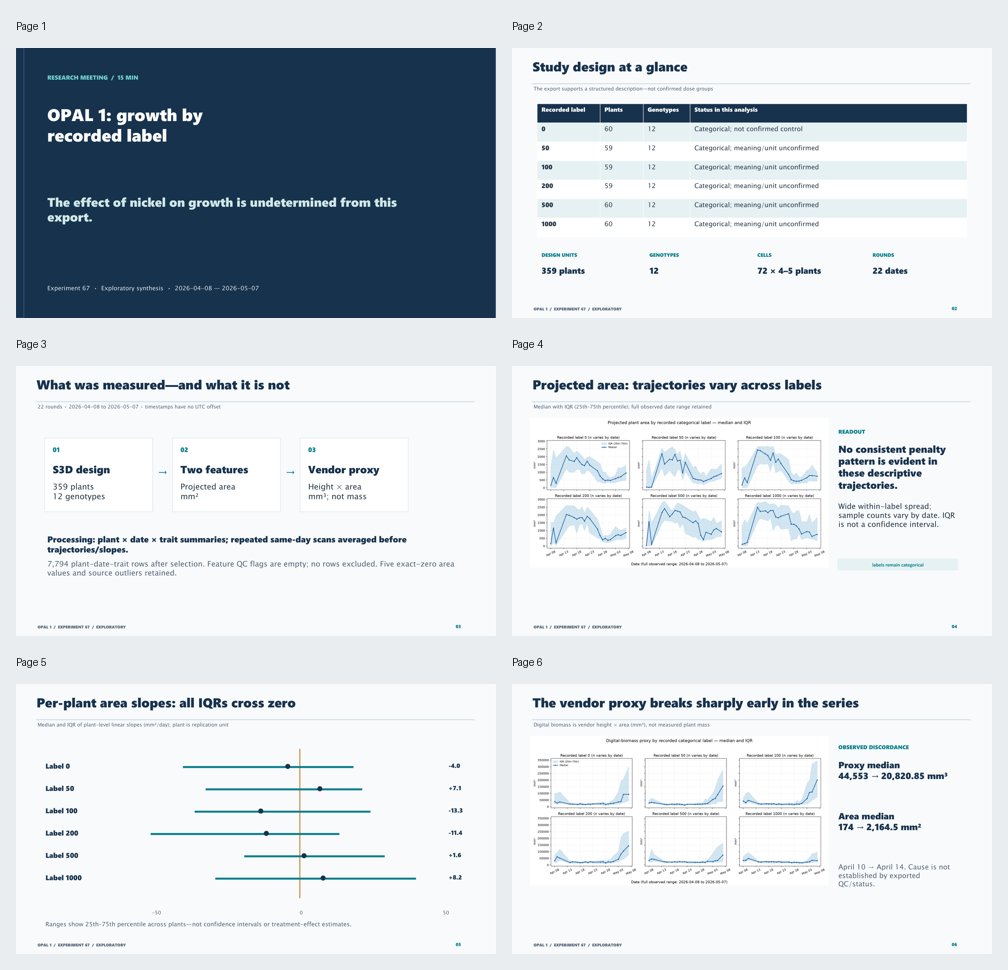
Task: Click 'The vendor proxy breaks sharply' title
Action: pos(696,703)
